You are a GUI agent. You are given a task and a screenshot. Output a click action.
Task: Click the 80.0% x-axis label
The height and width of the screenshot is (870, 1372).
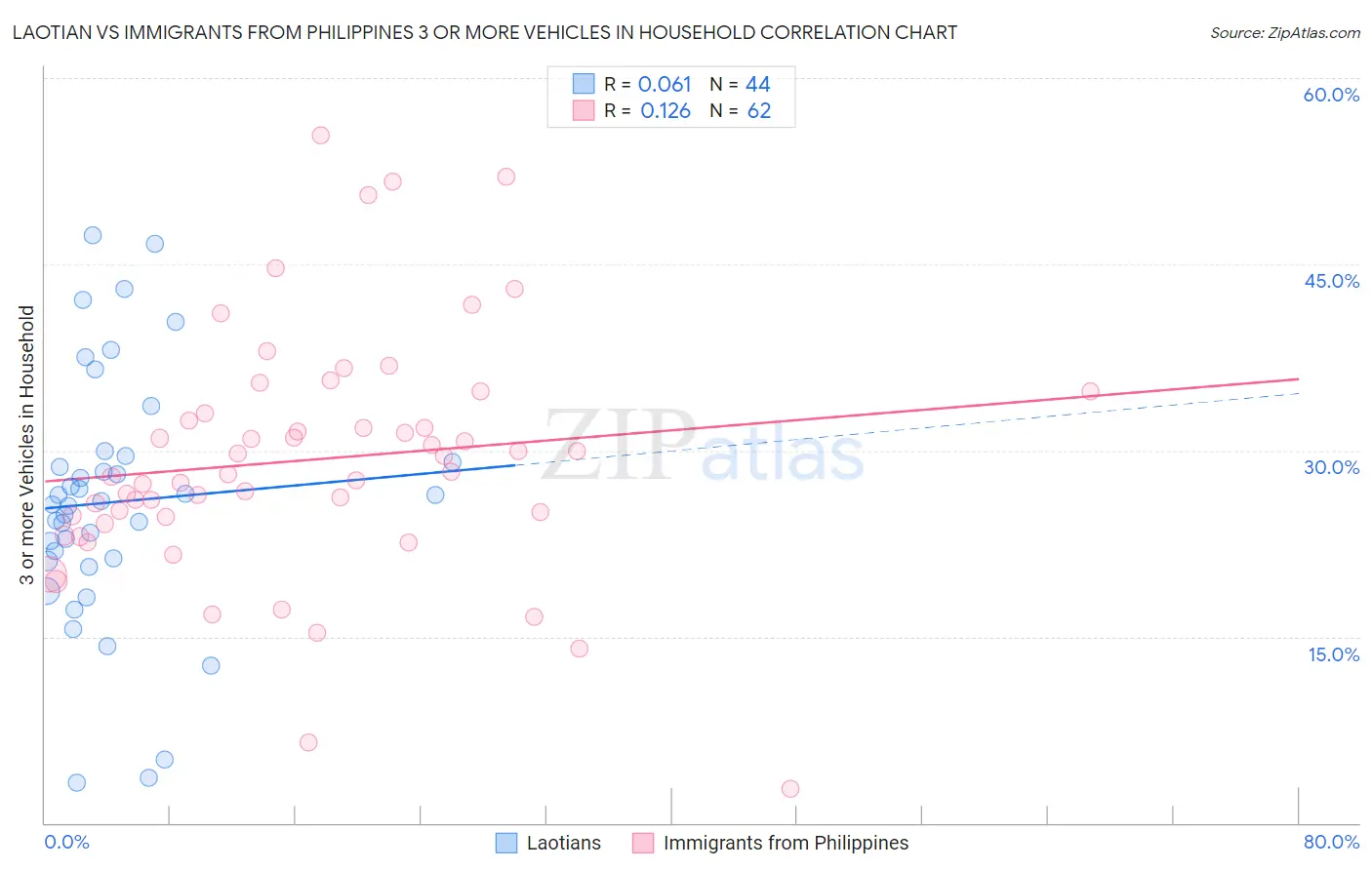(x=1331, y=842)
